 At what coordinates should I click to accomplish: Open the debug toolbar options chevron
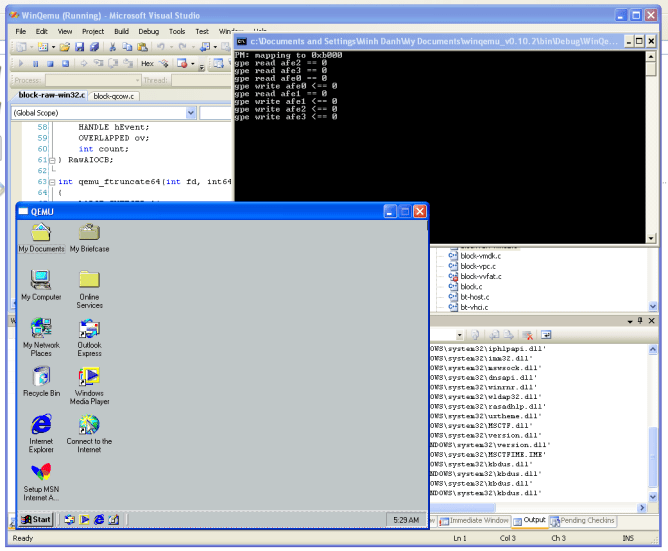202,66
